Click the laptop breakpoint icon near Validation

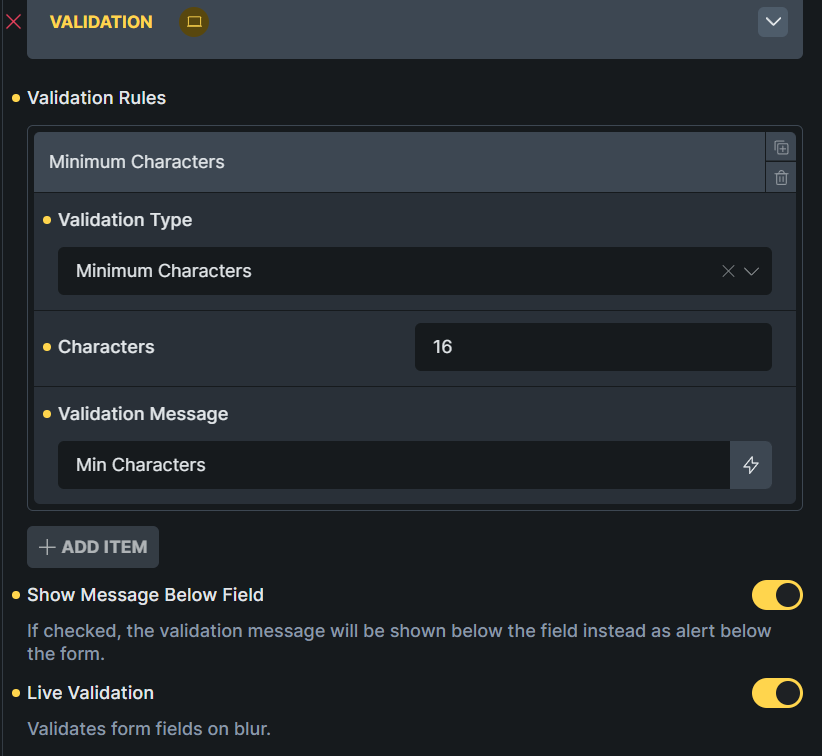pos(194,22)
